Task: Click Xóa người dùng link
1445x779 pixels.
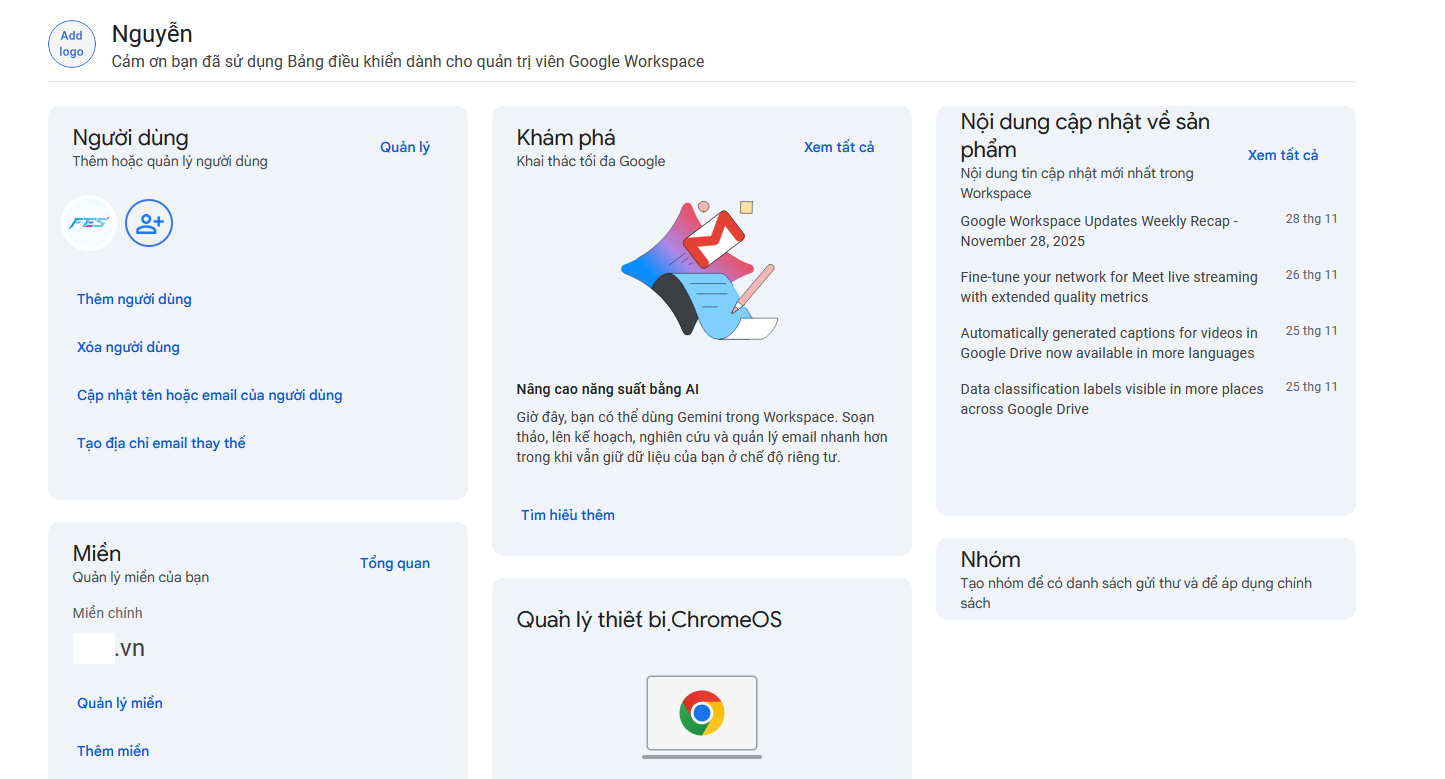Action: (128, 347)
